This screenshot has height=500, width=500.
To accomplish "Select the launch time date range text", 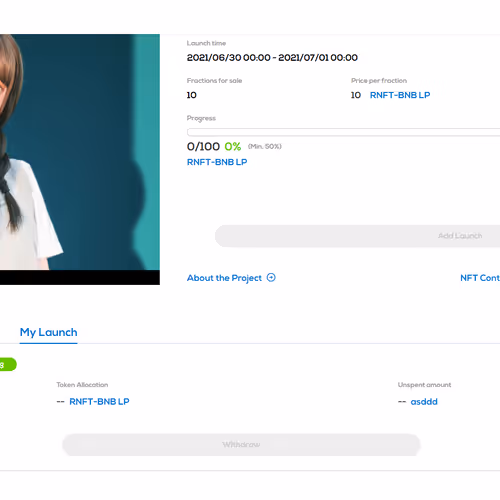I will click(x=272, y=58).
